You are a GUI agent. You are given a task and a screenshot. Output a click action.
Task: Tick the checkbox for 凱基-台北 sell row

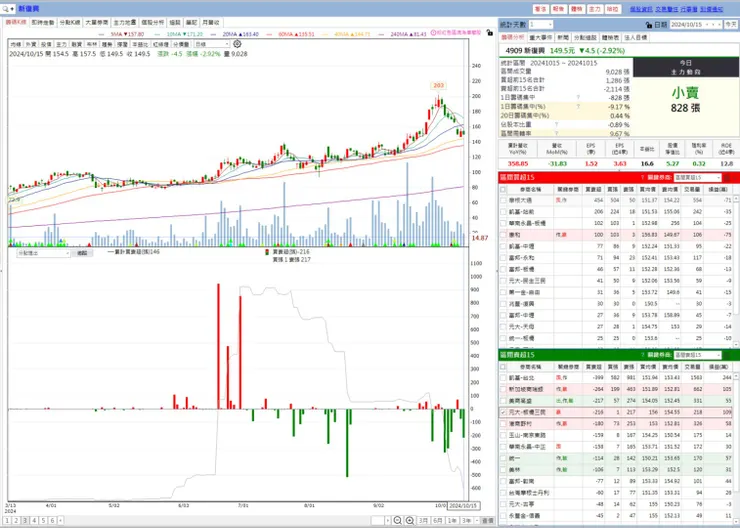[x=503, y=378]
